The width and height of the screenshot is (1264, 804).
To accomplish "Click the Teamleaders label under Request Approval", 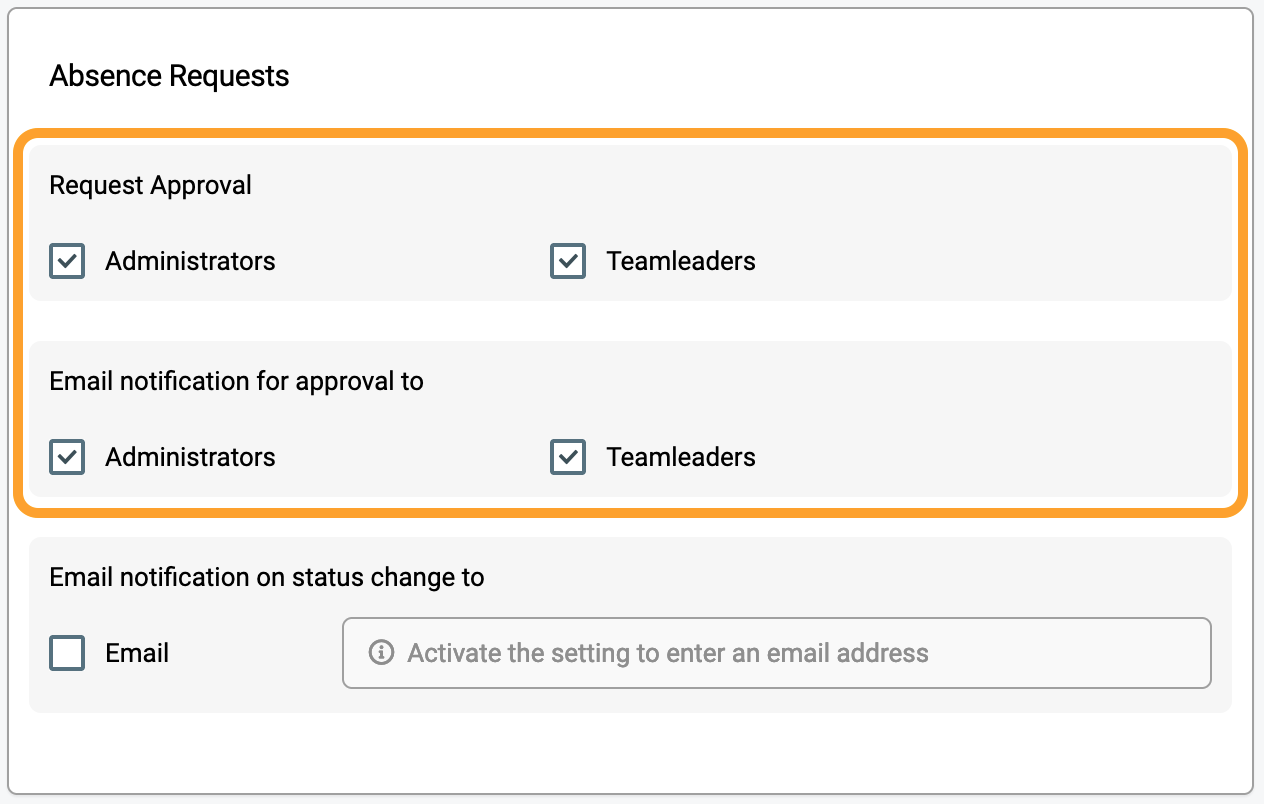I will click(x=681, y=261).
